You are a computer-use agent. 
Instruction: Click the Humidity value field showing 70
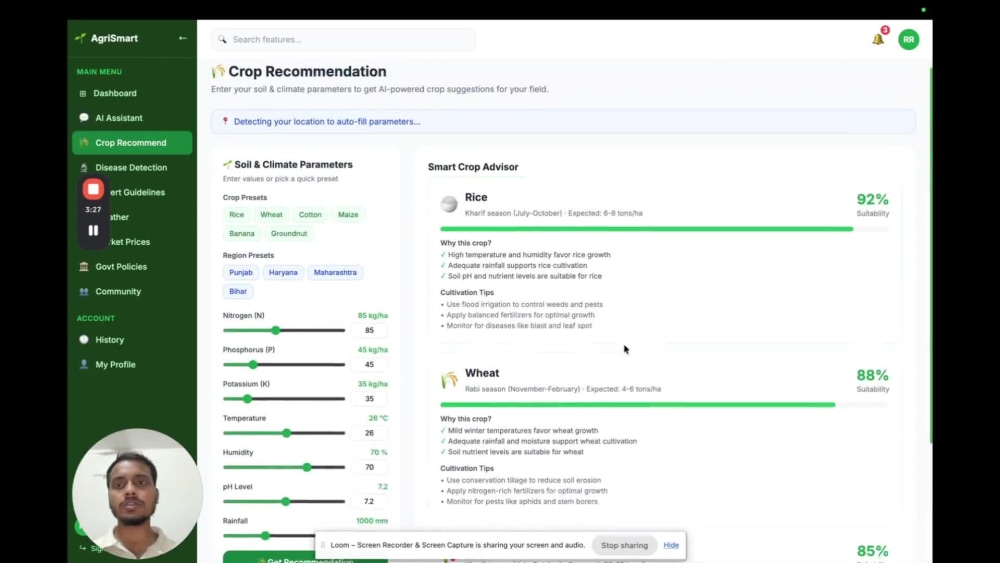[369, 467]
